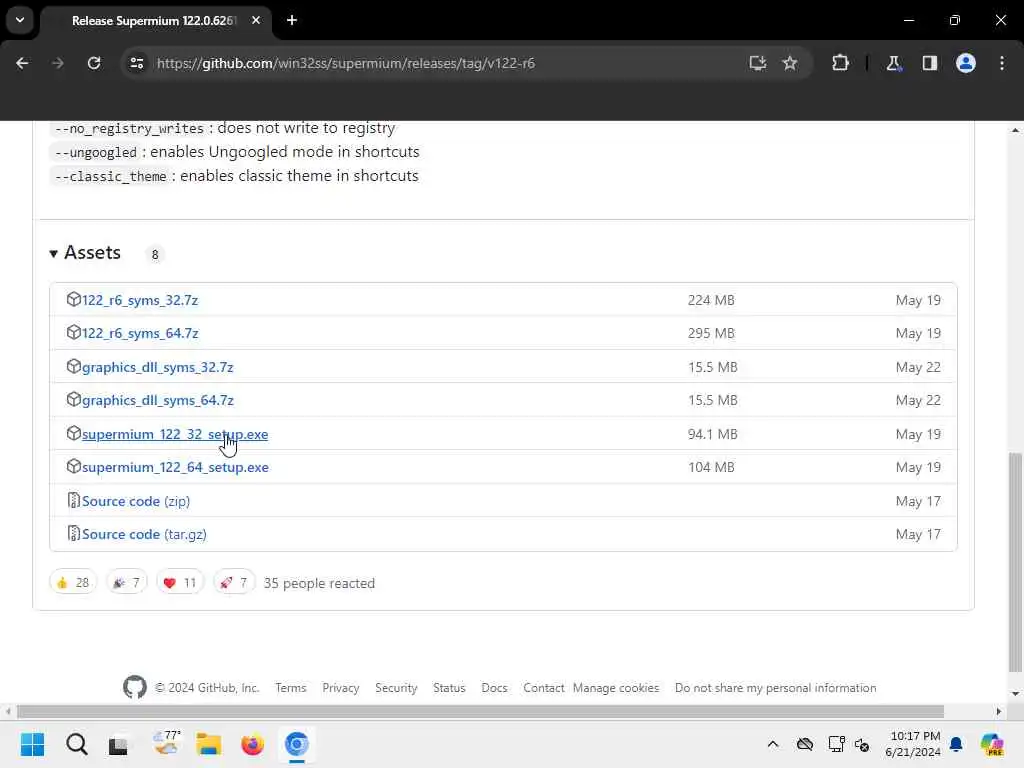Open the weather widget showing 77°
The image size is (1024, 768).
pos(166,744)
